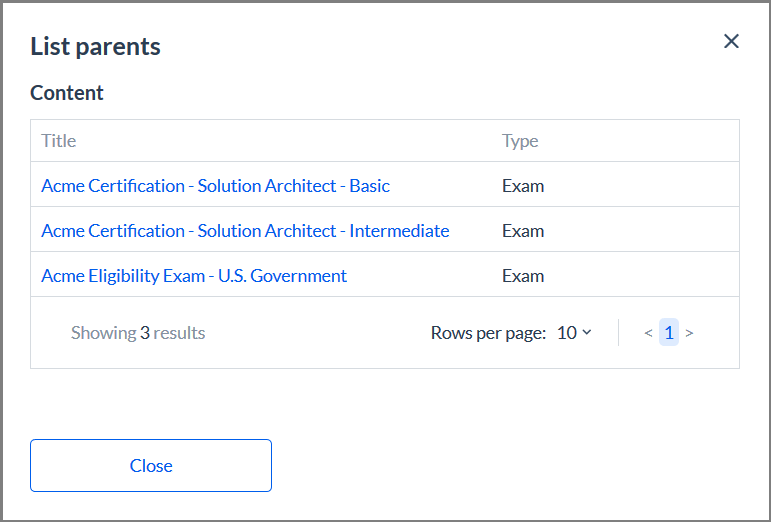The image size is (771, 522).
Task: Close the List parents dialog with X icon
Action: pyautogui.click(x=731, y=41)
